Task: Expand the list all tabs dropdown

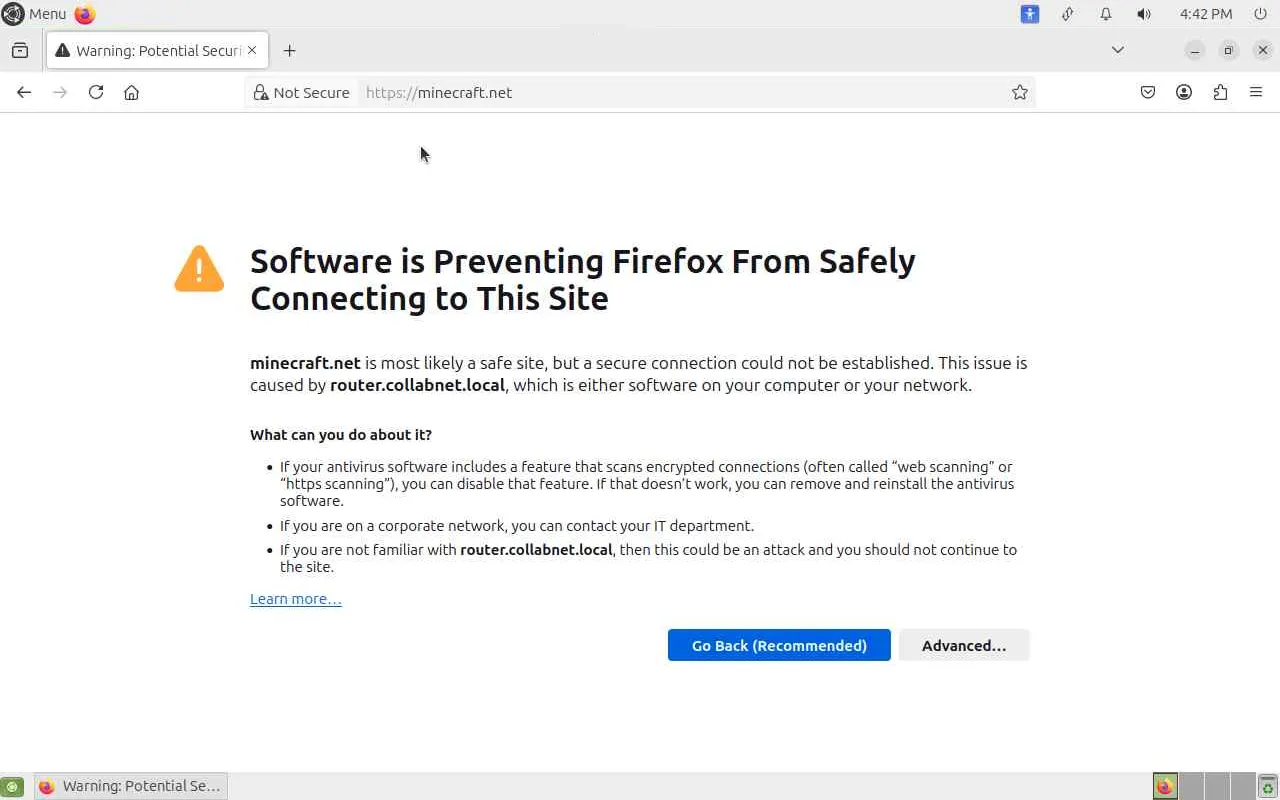Action: click(x=1118, y=50)
